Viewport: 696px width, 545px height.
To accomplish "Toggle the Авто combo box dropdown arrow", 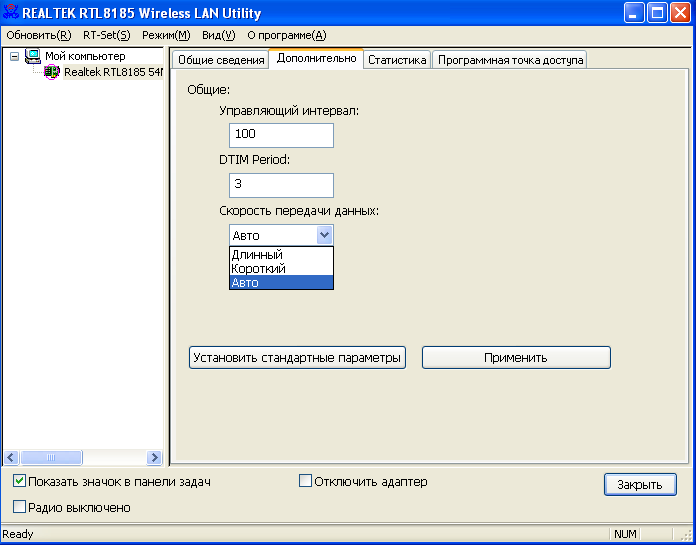I will click(324, 235).
